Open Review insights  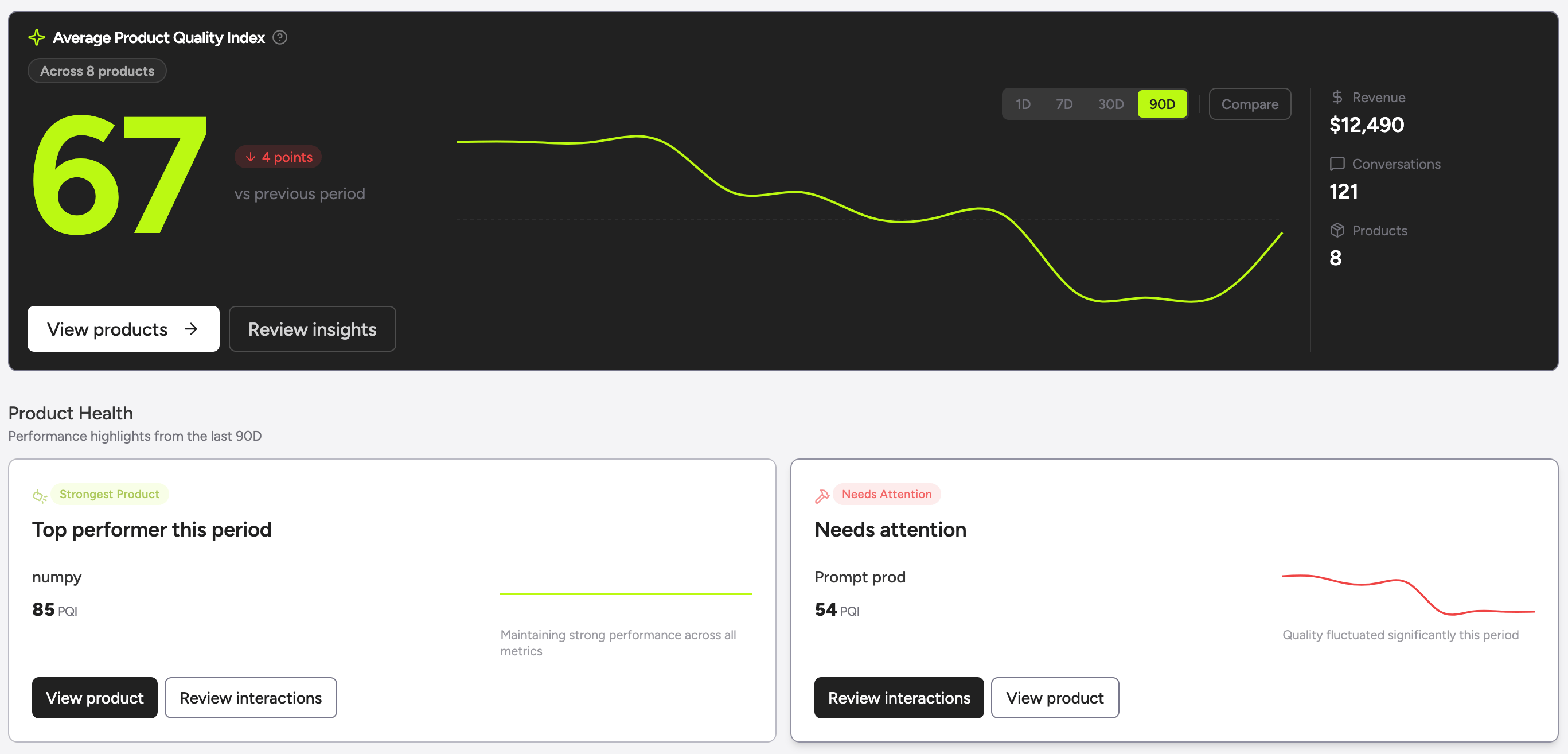click(x=311, y=329)
